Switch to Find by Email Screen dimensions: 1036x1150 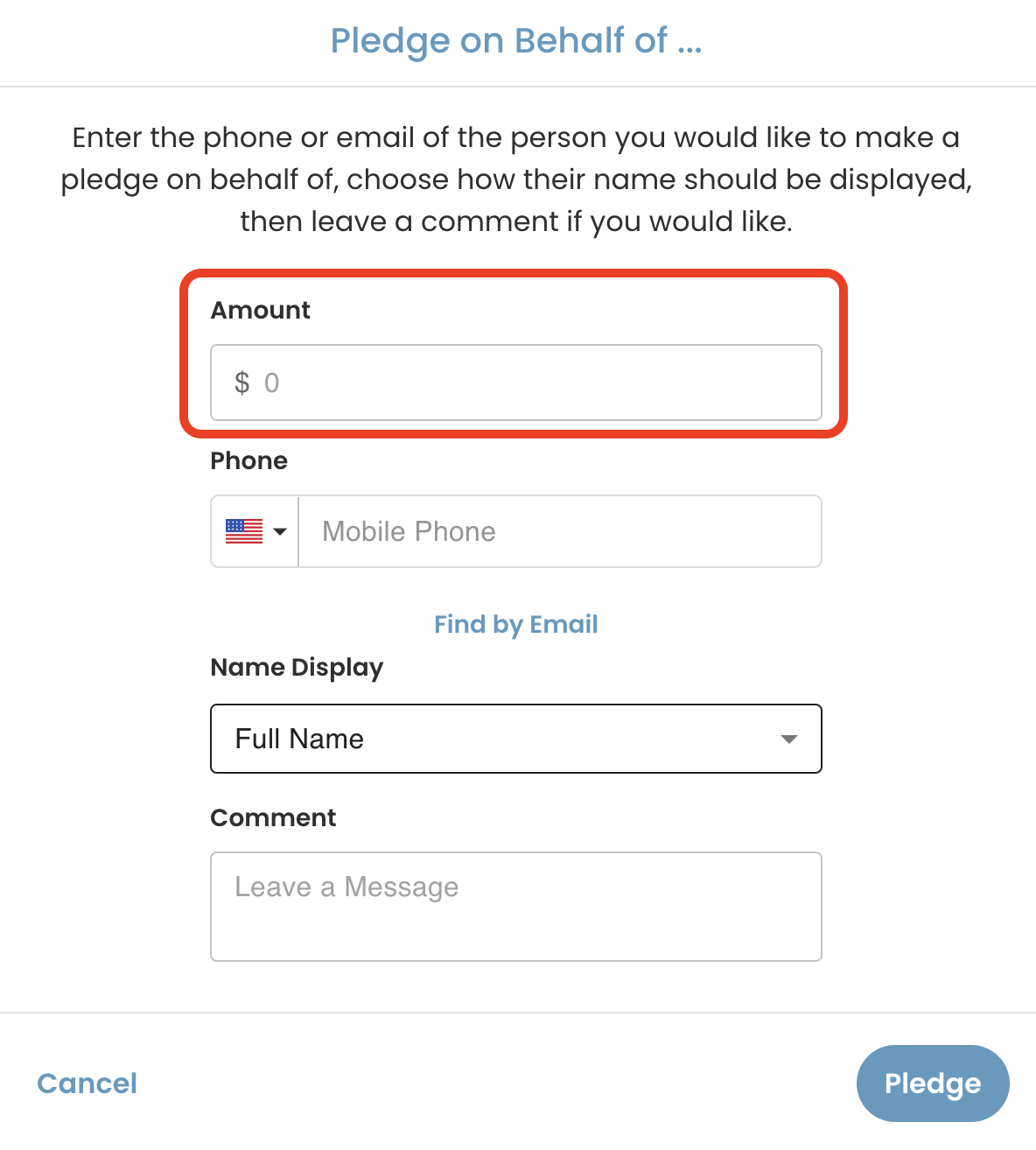click(x=516, y=624)
